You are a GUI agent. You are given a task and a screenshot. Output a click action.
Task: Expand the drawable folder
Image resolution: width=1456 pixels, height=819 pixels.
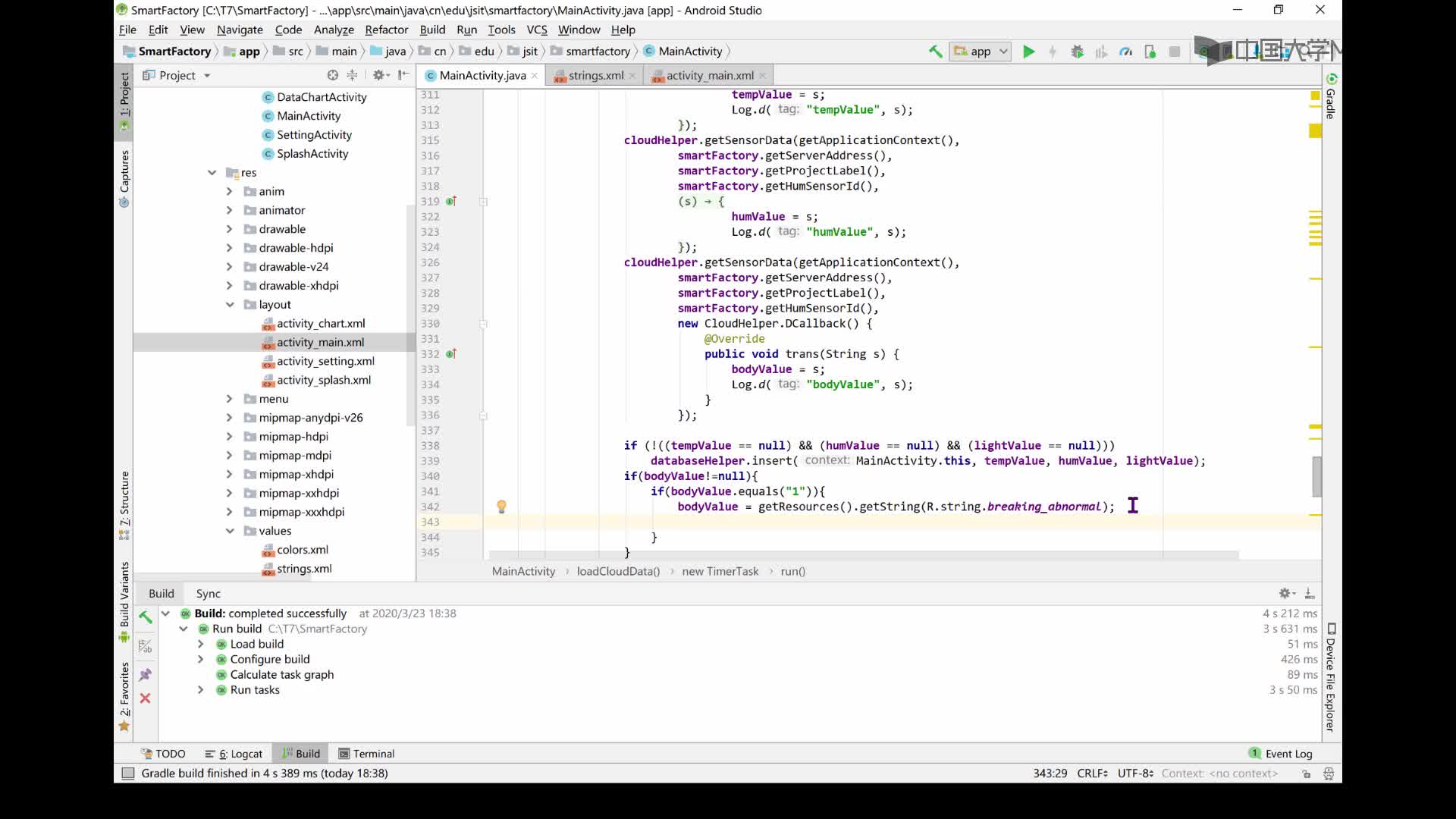tap(230, 229)
